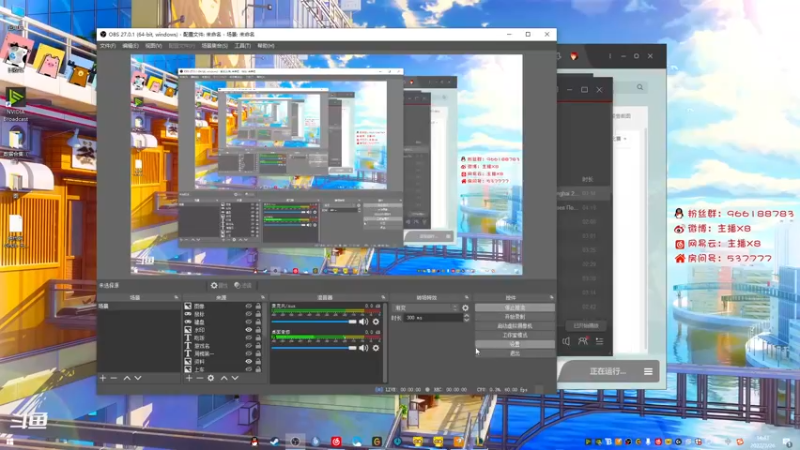This screenshot has height=450, width=800.
Task: Add a new scene with the plus icon
Action: 103,378
